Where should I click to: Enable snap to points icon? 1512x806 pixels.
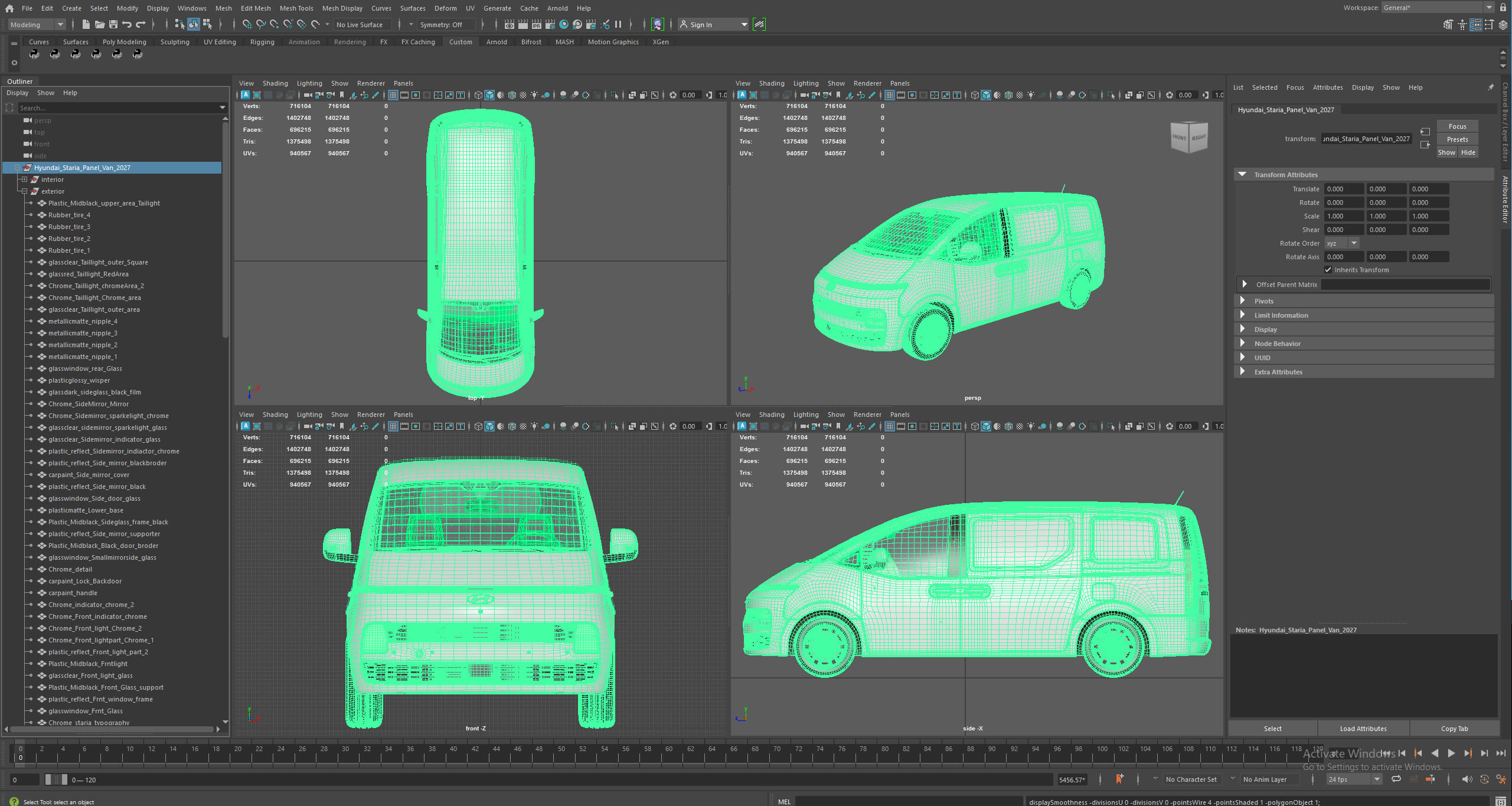tap(274, 24)
